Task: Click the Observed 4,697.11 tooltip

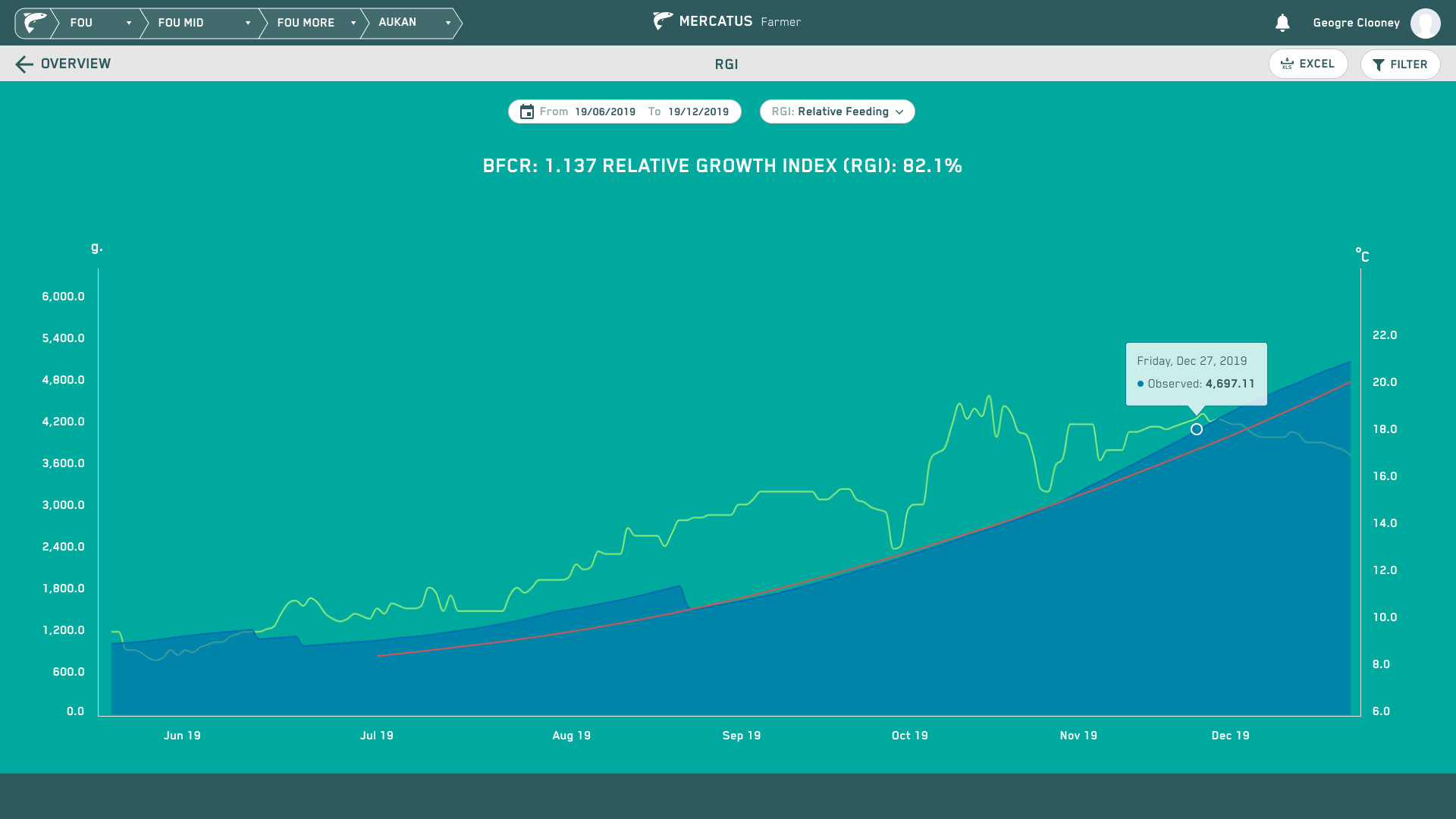Action: (1197, 374)
